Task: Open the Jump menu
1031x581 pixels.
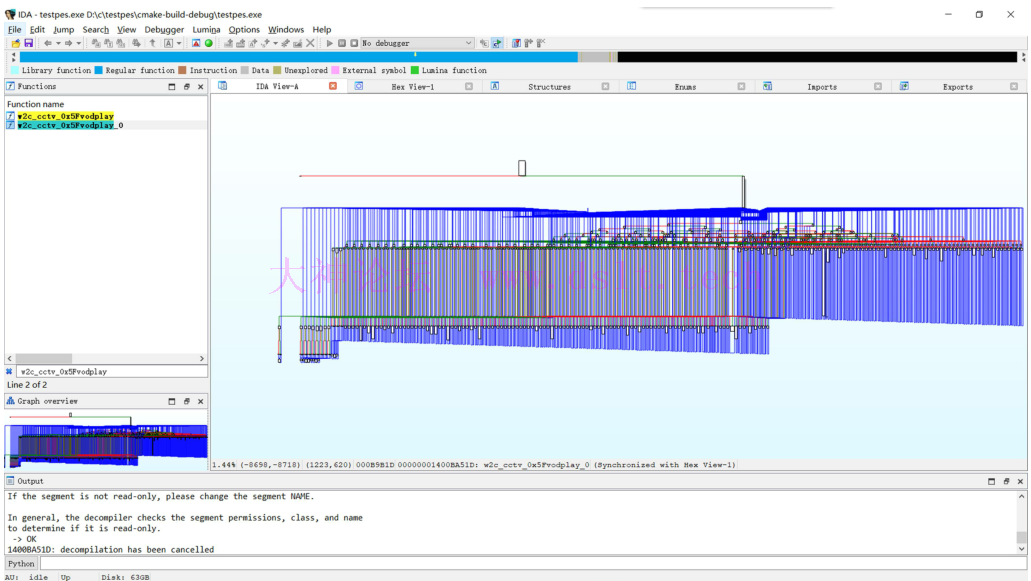Action: (x=64, y=30)
